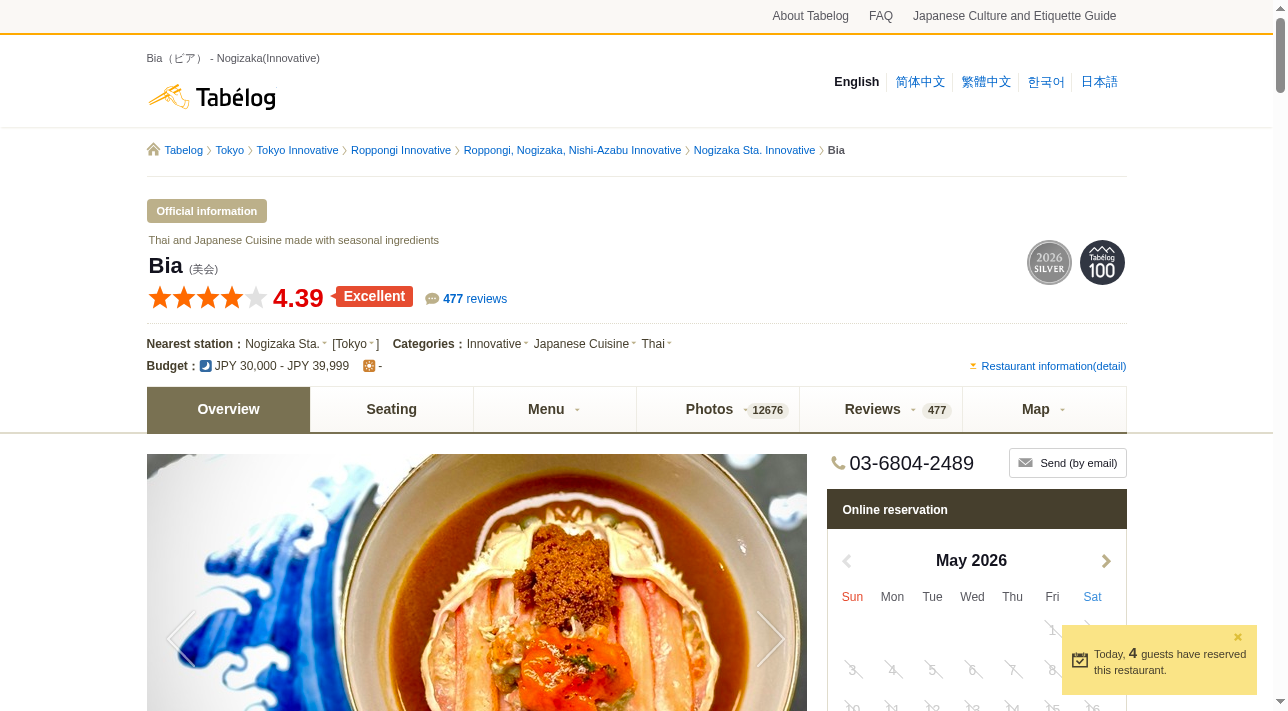Click the Official information badge
The width and height of the screenshot is (1288, 711).
(x=207, y=211)
